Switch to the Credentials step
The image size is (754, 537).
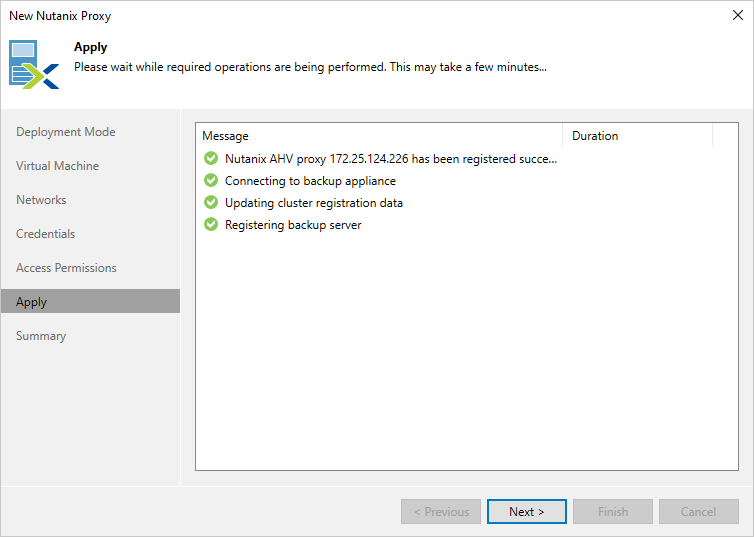(46, 234)
